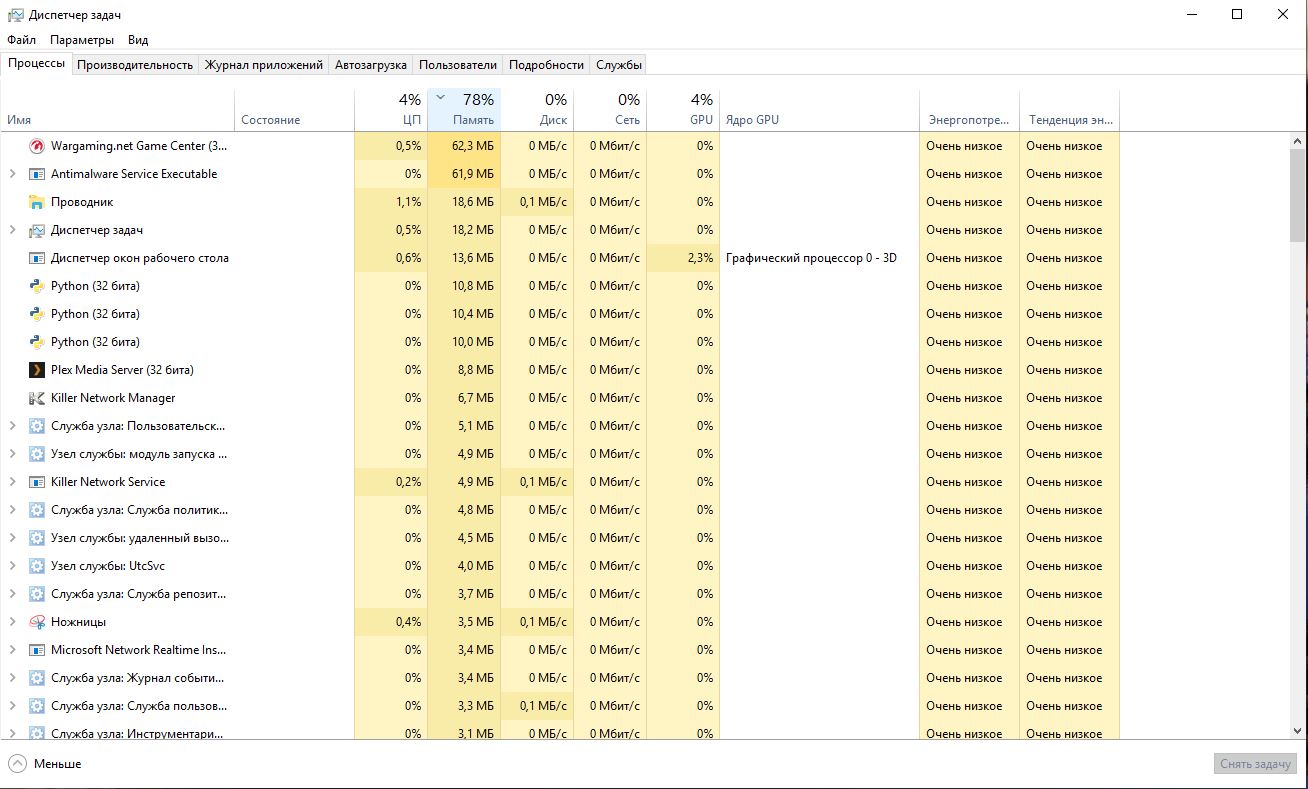Open the Параметры menu
1308x789 pixels.
click(82, 40)
